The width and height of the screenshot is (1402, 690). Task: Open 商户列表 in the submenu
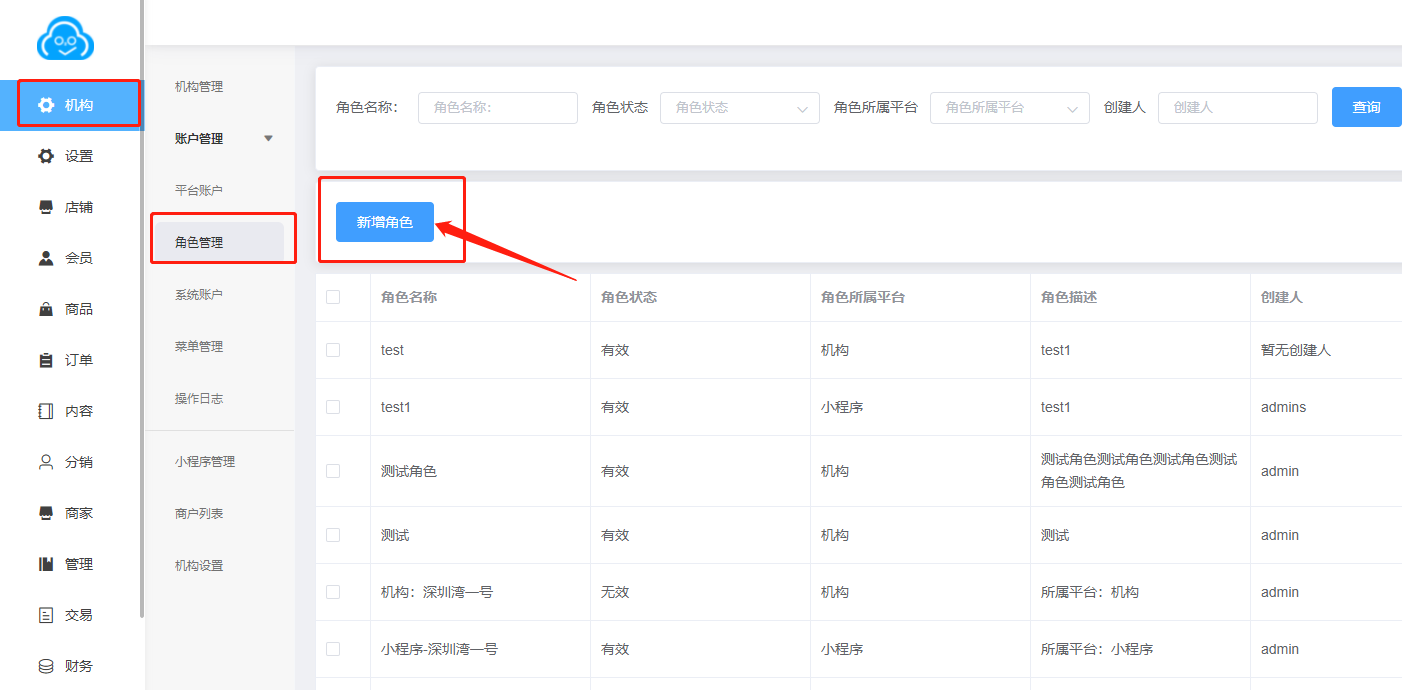coord(199,514)
